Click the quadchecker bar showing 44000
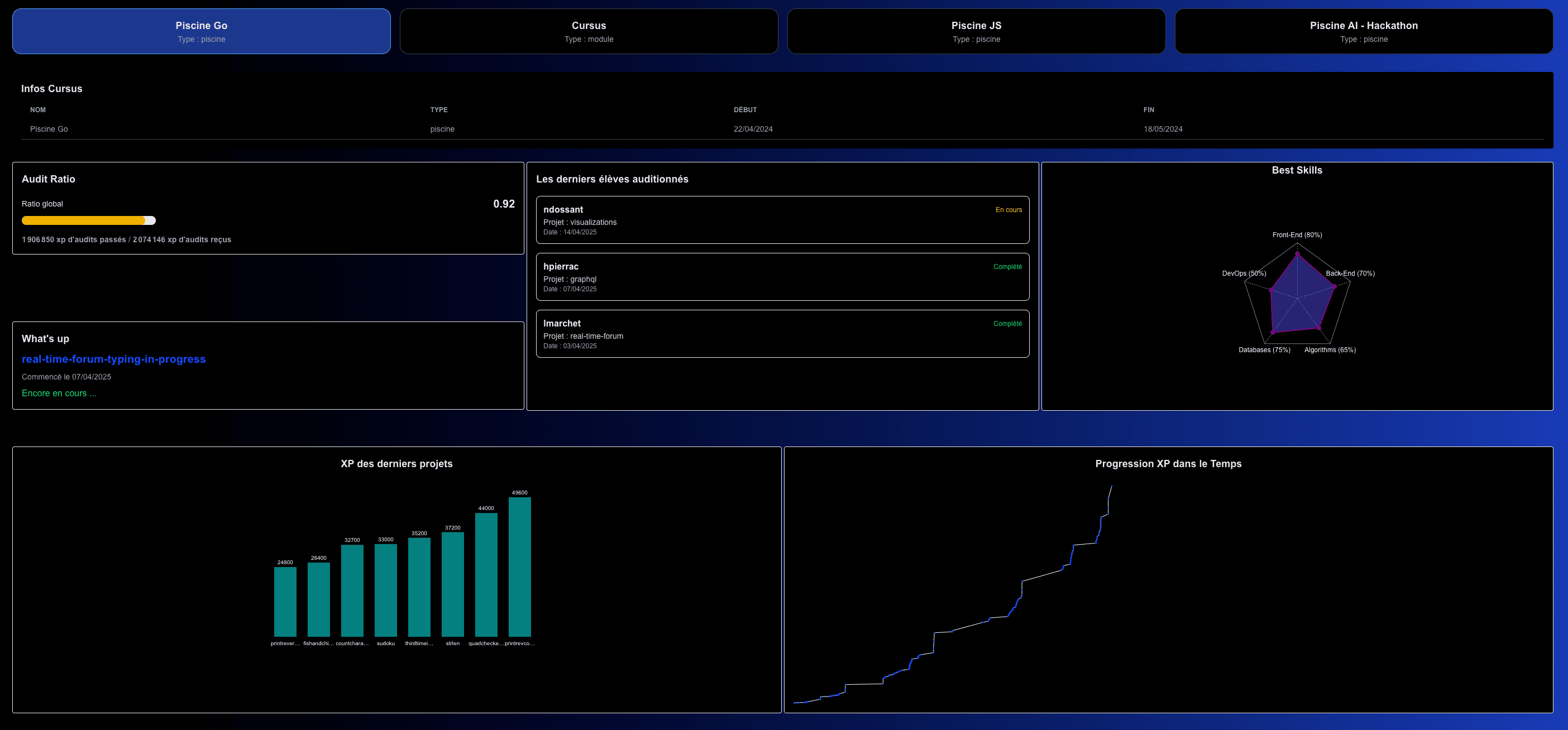 point(486,575)
